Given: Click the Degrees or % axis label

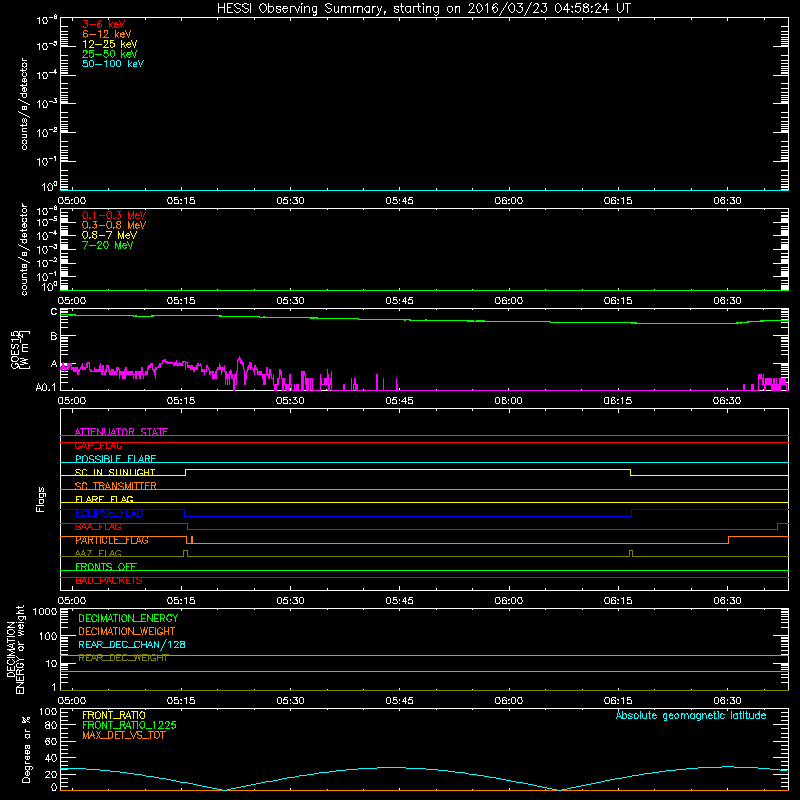Looking at the screenshot, I should point(26,749).
